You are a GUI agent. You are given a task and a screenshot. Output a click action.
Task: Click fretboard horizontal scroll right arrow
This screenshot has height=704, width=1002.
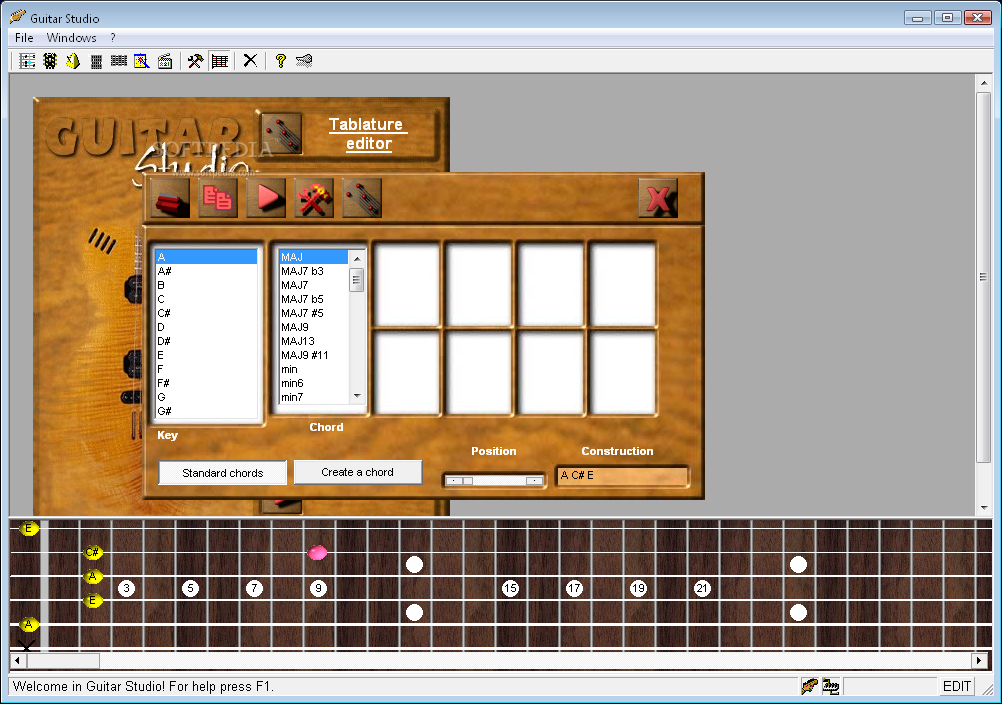tap(979, 661)
